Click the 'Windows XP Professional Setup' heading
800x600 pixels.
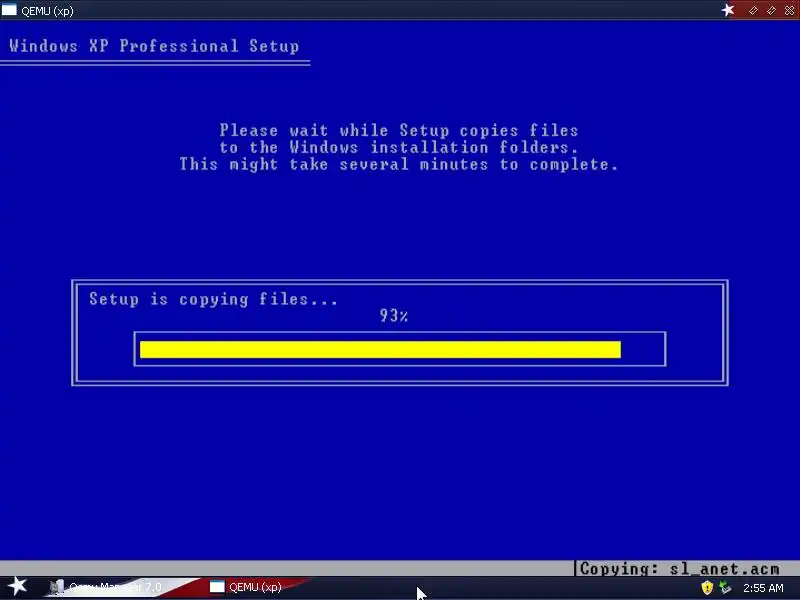[154, 46]
